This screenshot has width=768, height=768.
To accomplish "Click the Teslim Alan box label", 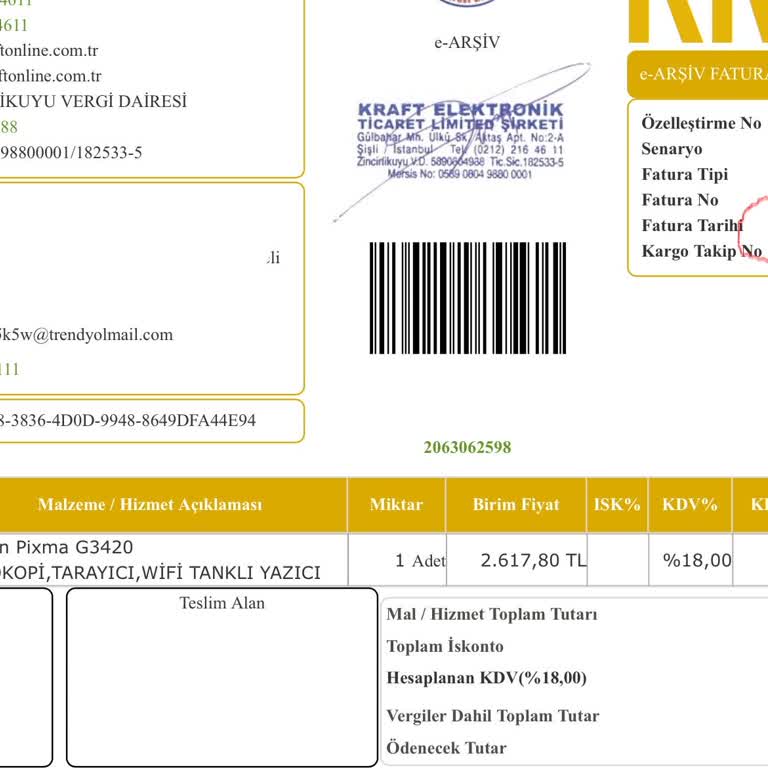I will (222, 603).
